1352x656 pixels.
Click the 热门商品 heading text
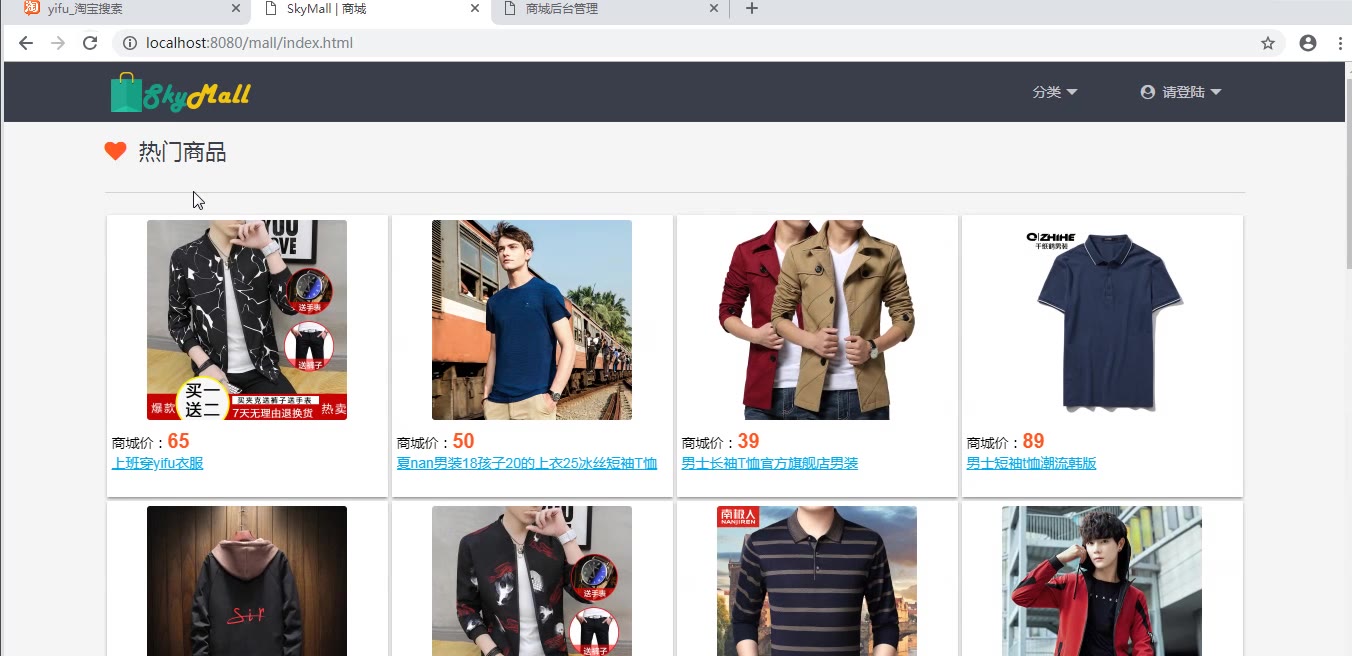pyautogui.click(x=182, y=152)
